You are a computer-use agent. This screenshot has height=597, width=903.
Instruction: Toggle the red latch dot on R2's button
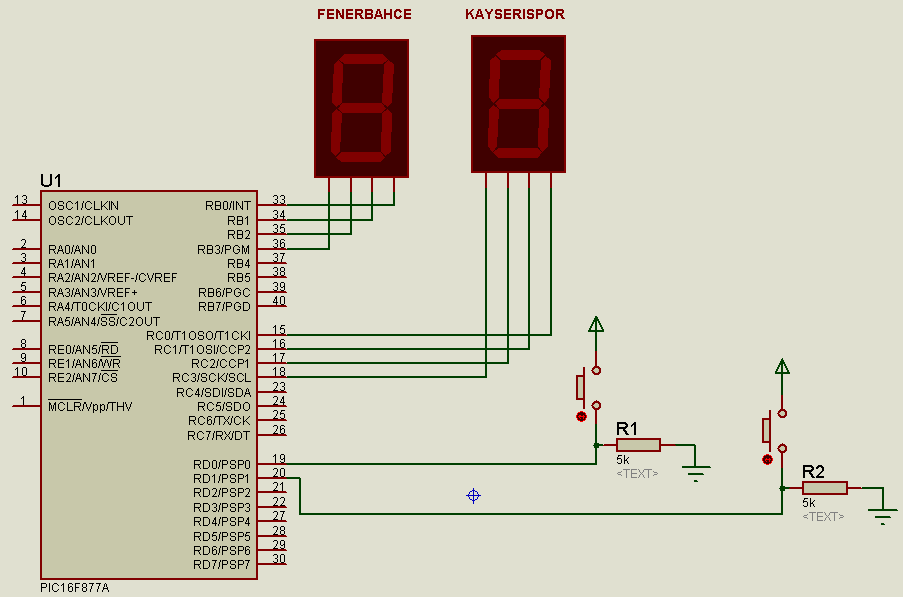coord(767,459)
